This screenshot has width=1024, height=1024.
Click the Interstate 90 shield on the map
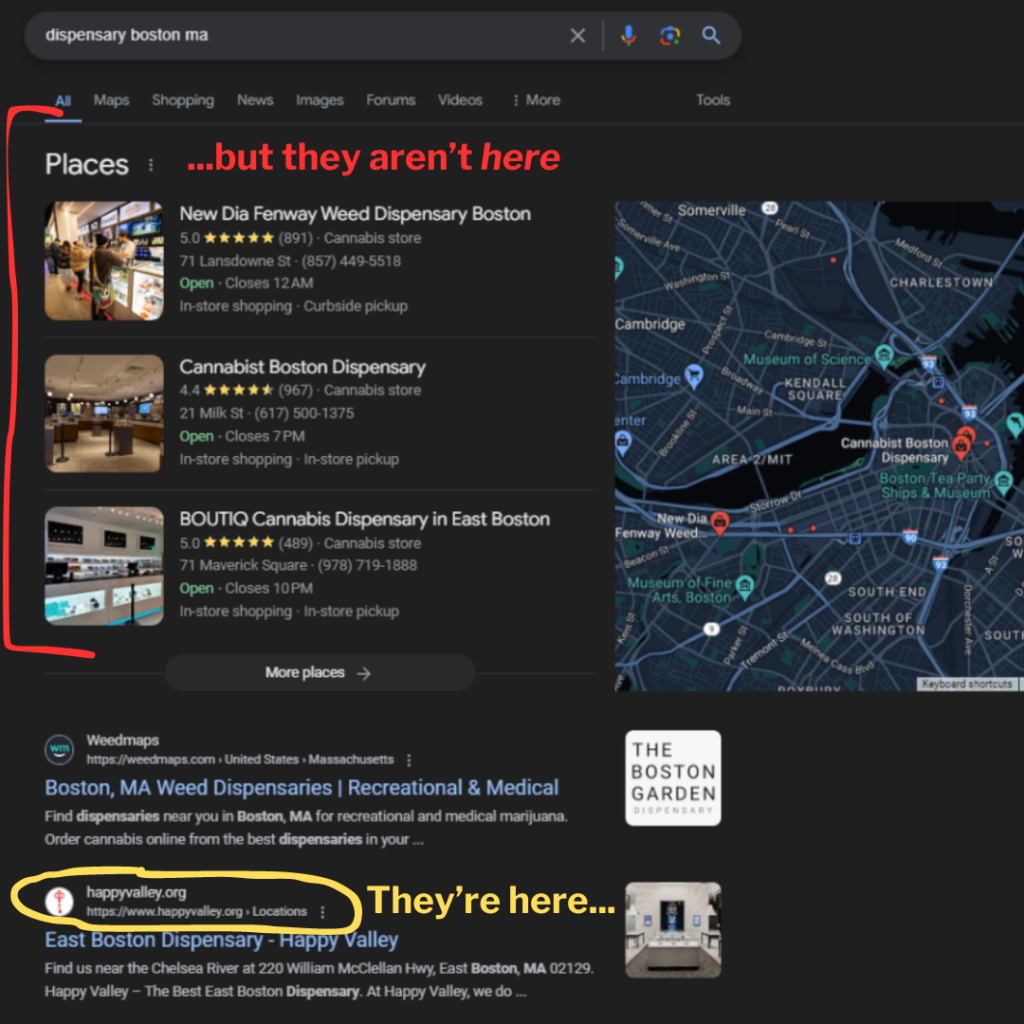pos(910,537)
